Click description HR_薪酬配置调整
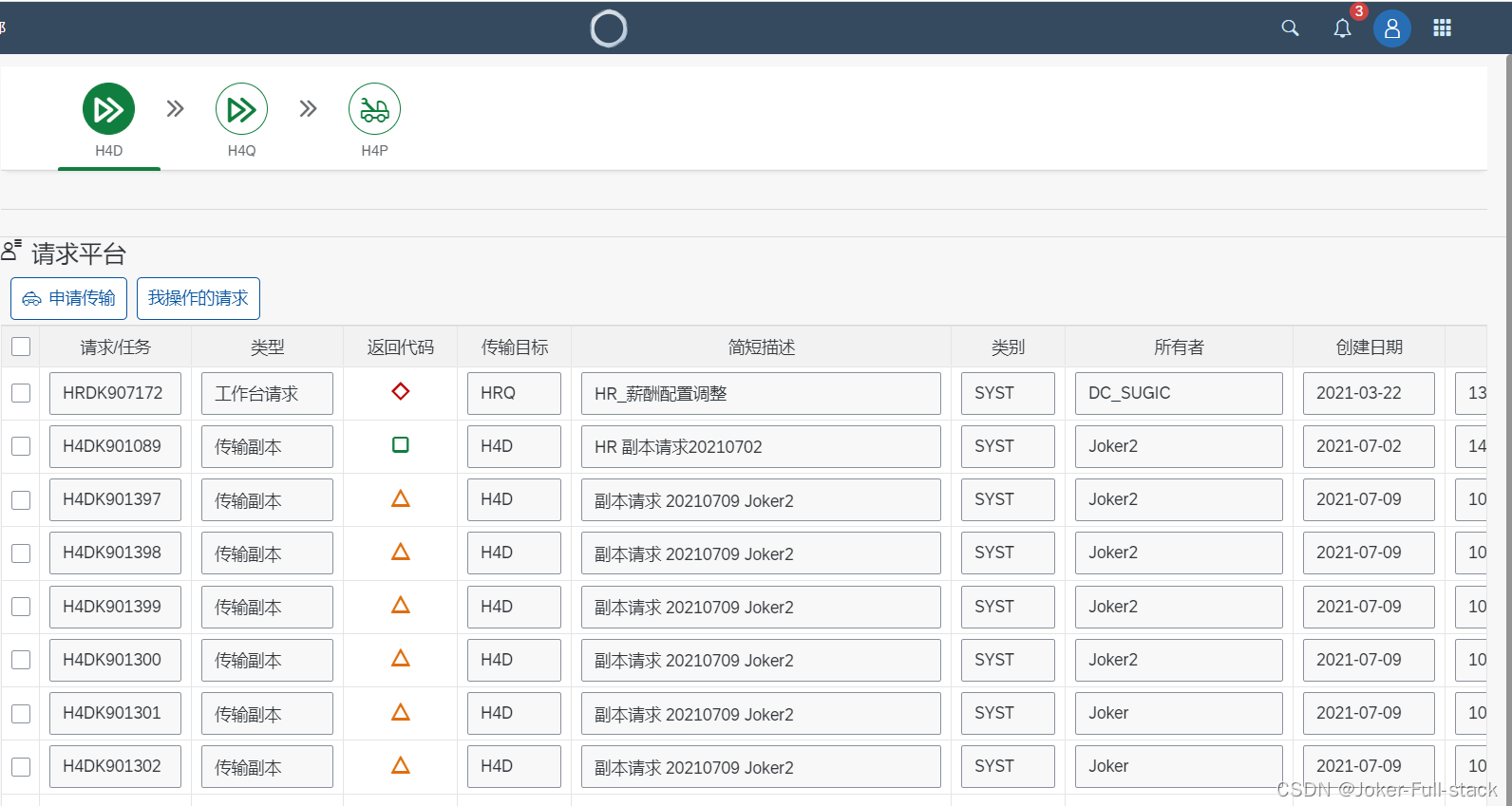Viewport: 1512px width, 806px height. pyautogui.click(x=761, y=393)
